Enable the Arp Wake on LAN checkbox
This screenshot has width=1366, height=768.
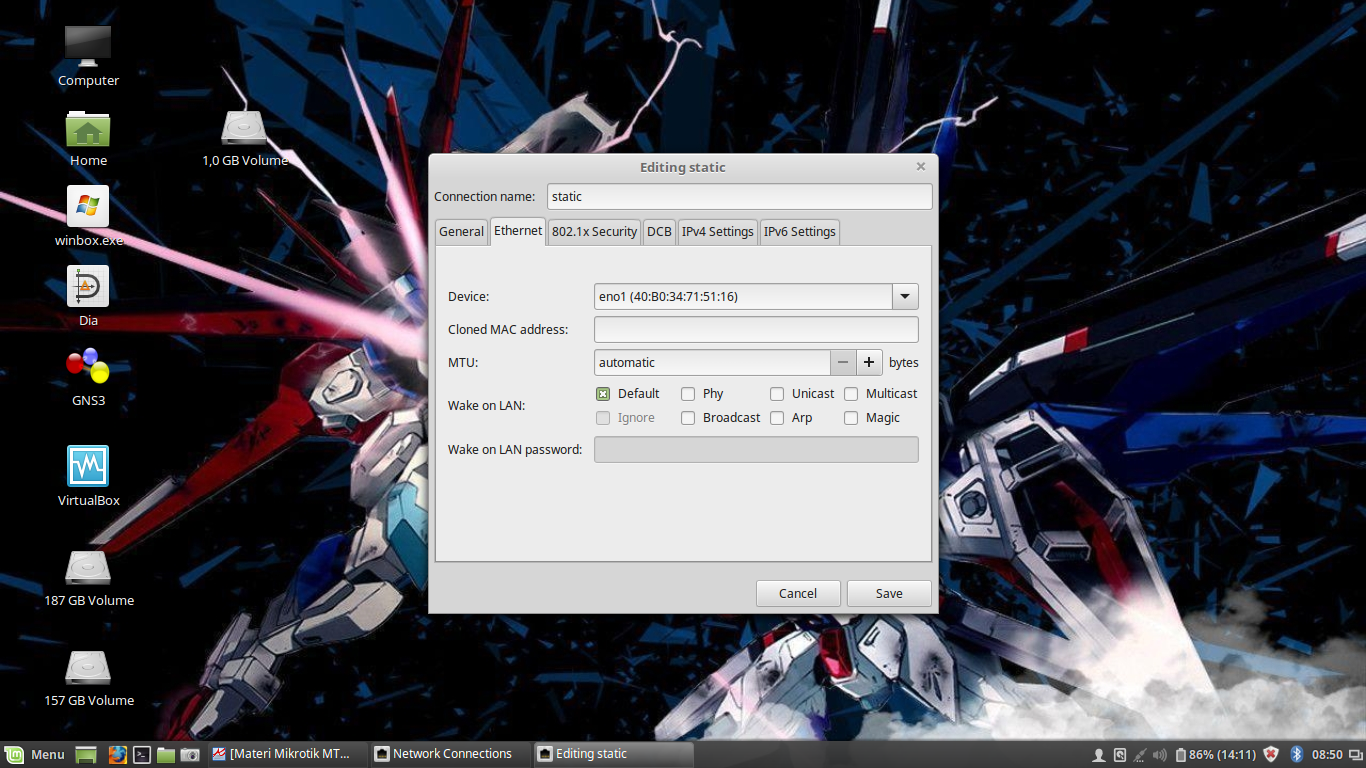[x=777, y=418]
